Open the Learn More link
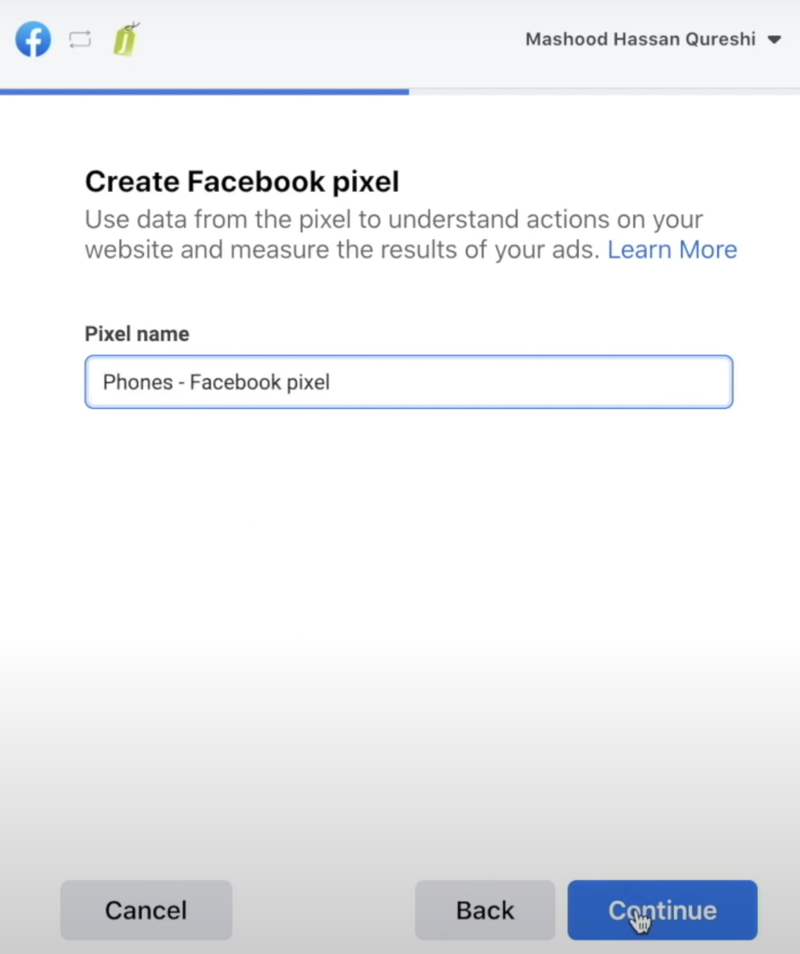The height and width of the screenshot is (954, 800). coord(672,250)
